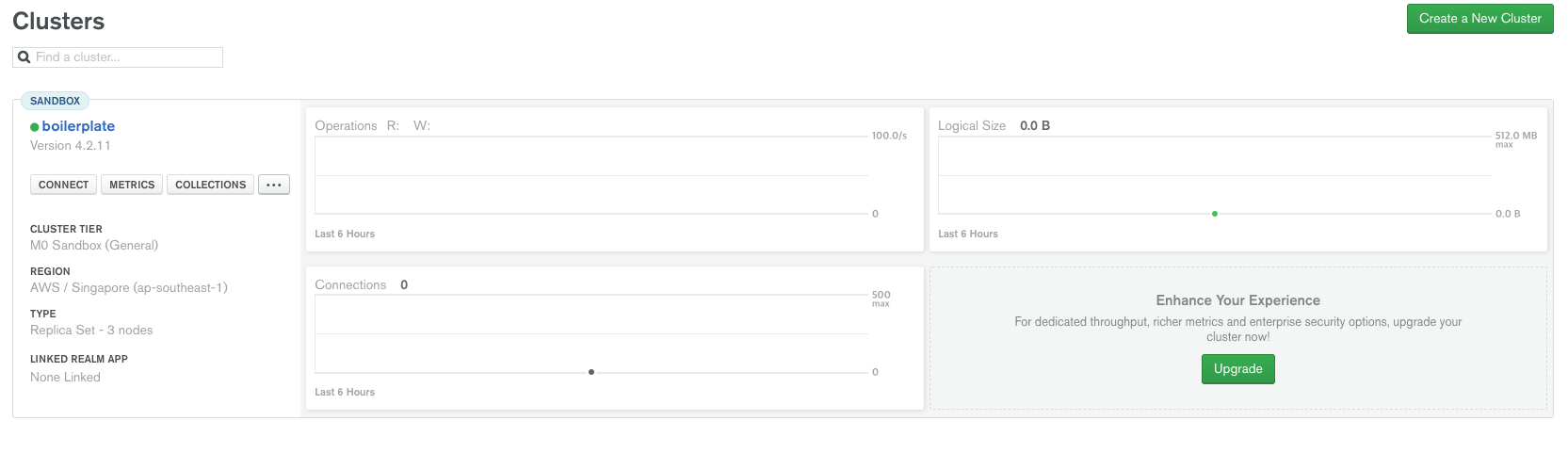Click the 100.0/s axis label

[x=889, y=136]
